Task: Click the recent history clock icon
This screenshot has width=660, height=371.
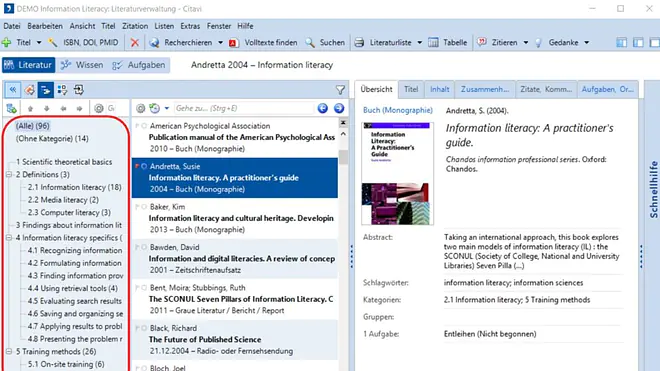Action: coord(155,109)
